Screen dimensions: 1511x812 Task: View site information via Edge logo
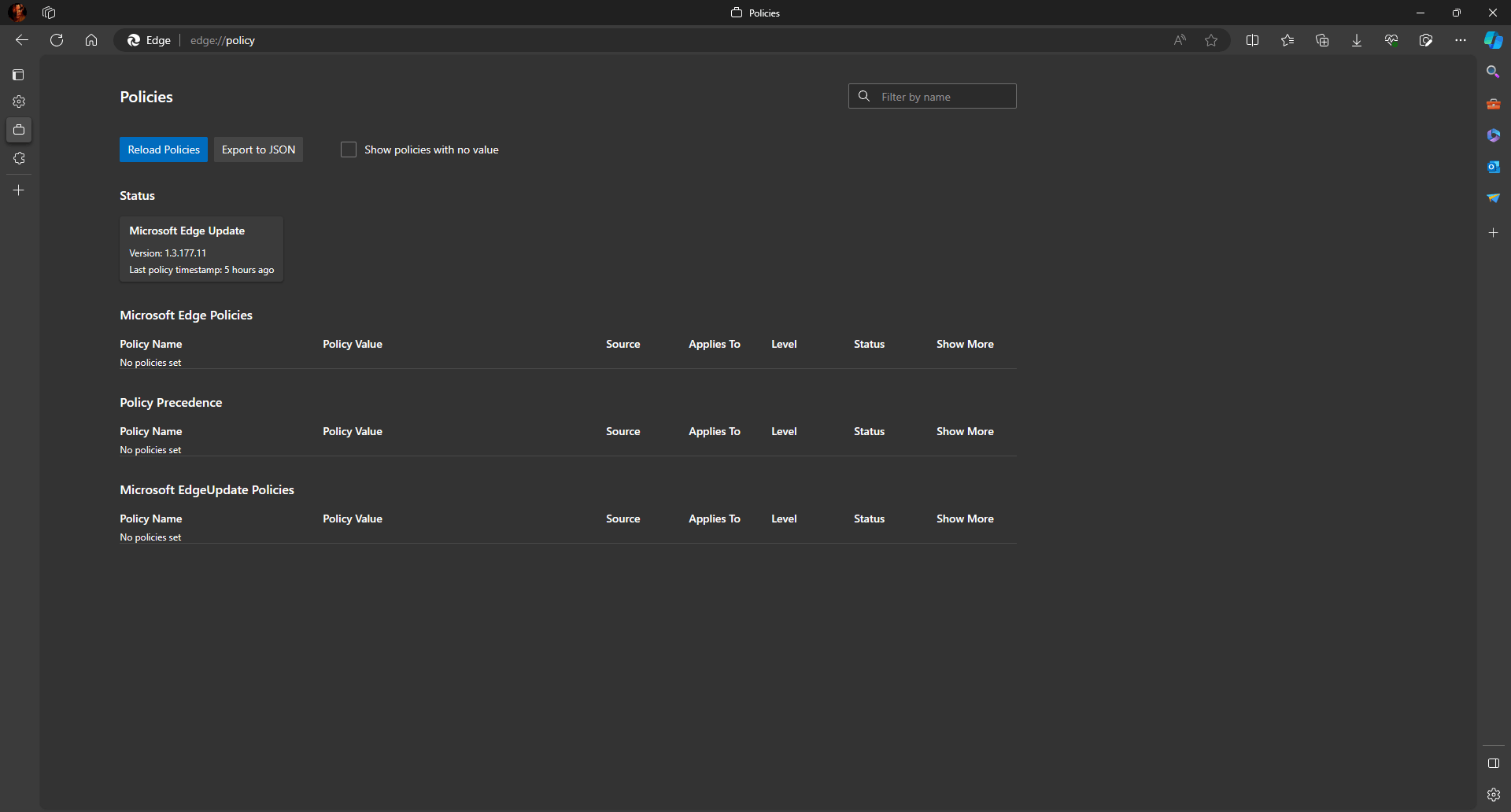pos(149,40)
